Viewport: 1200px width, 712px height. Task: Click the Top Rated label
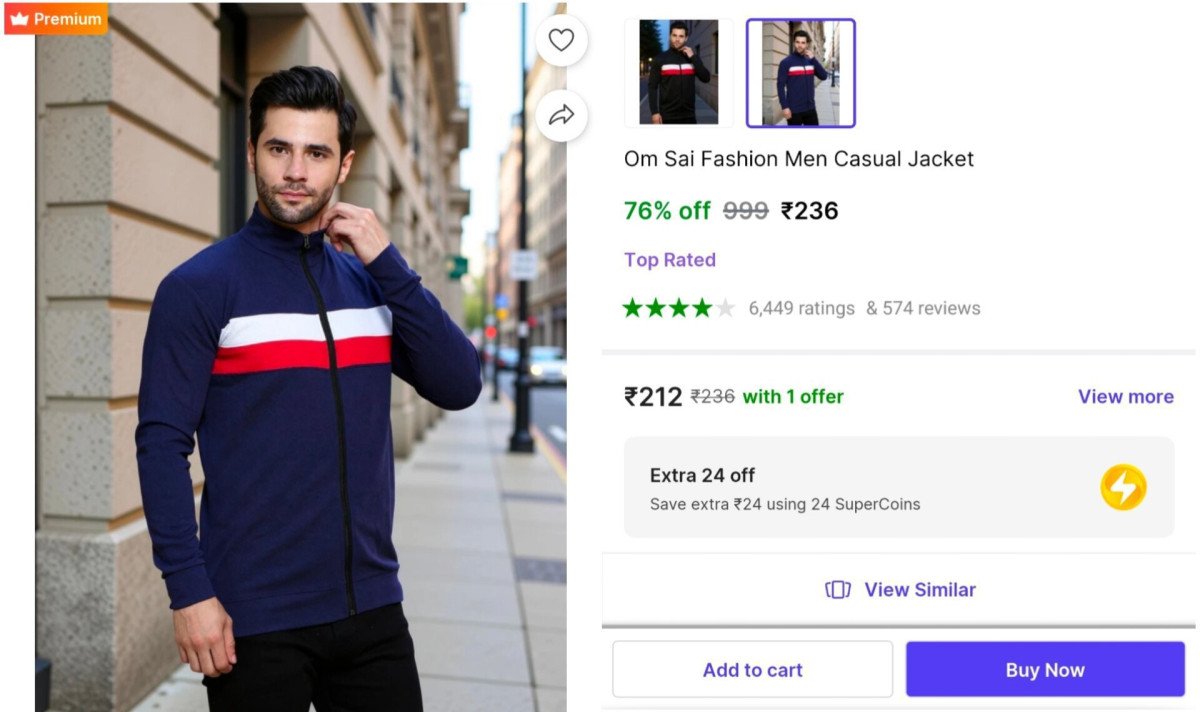coord(669,260)
